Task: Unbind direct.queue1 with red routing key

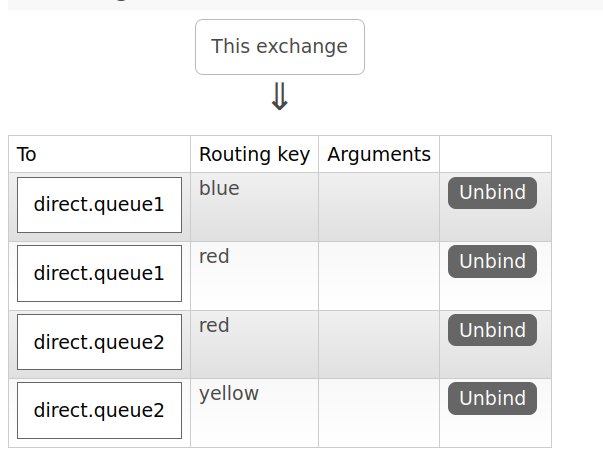Action: pyautogui.click(x=492, y=261)
